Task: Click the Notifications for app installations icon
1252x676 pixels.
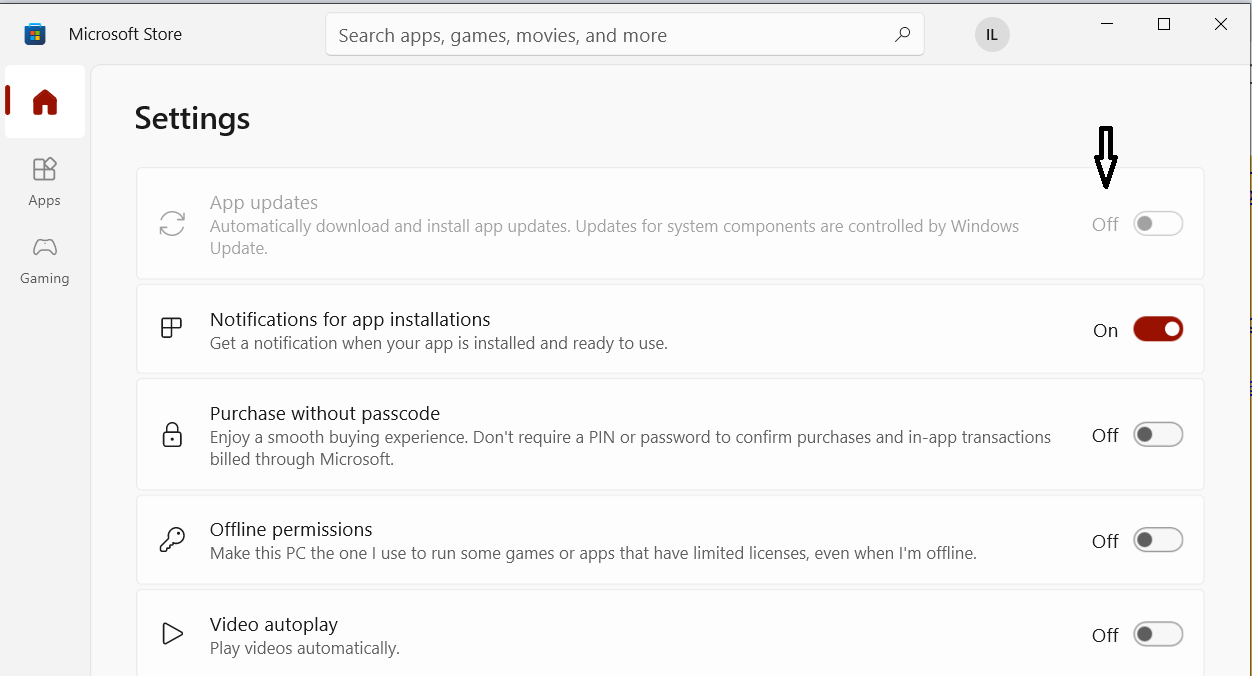Action: click(x=172, y=329)
